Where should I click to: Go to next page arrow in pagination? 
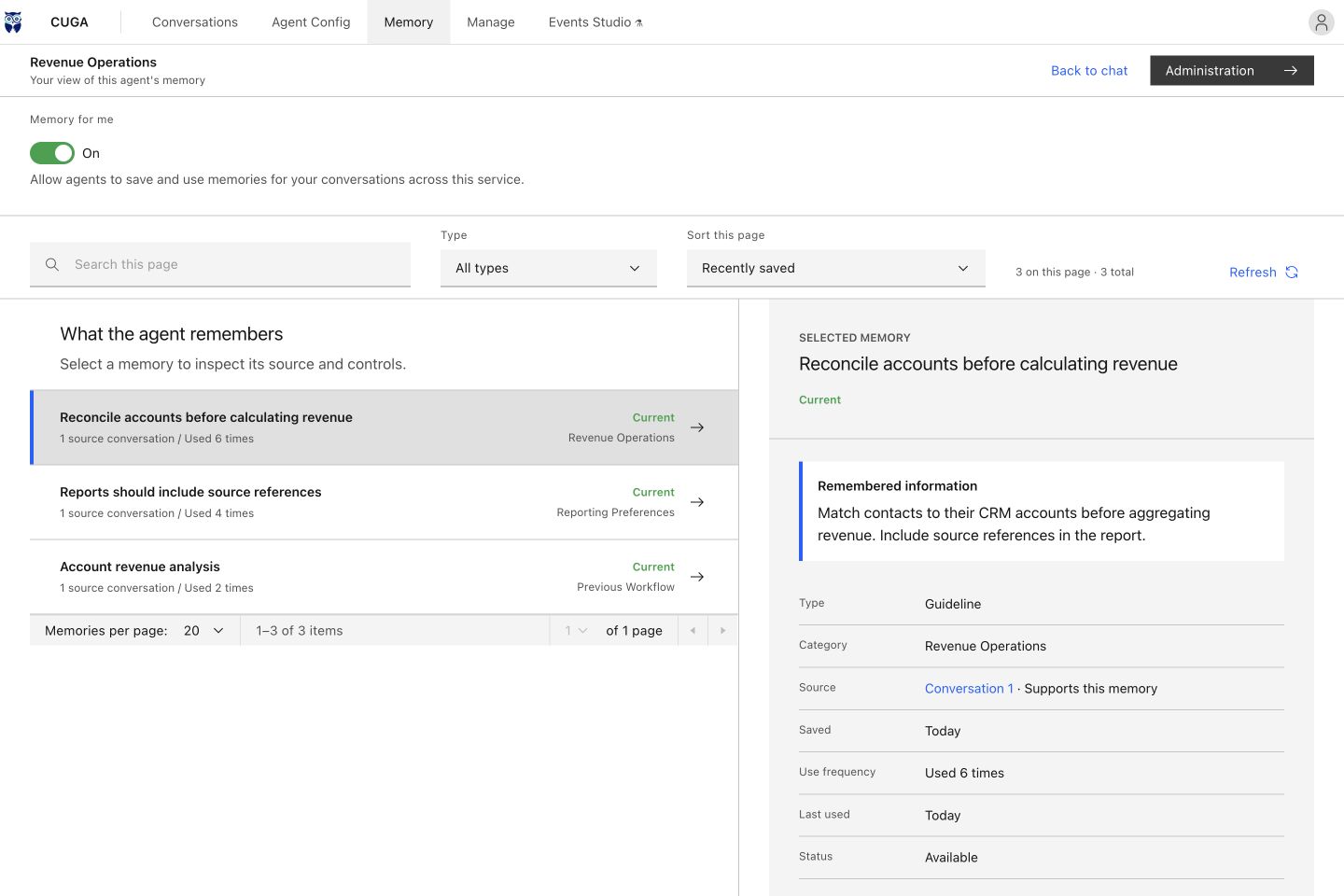(722, 631)
